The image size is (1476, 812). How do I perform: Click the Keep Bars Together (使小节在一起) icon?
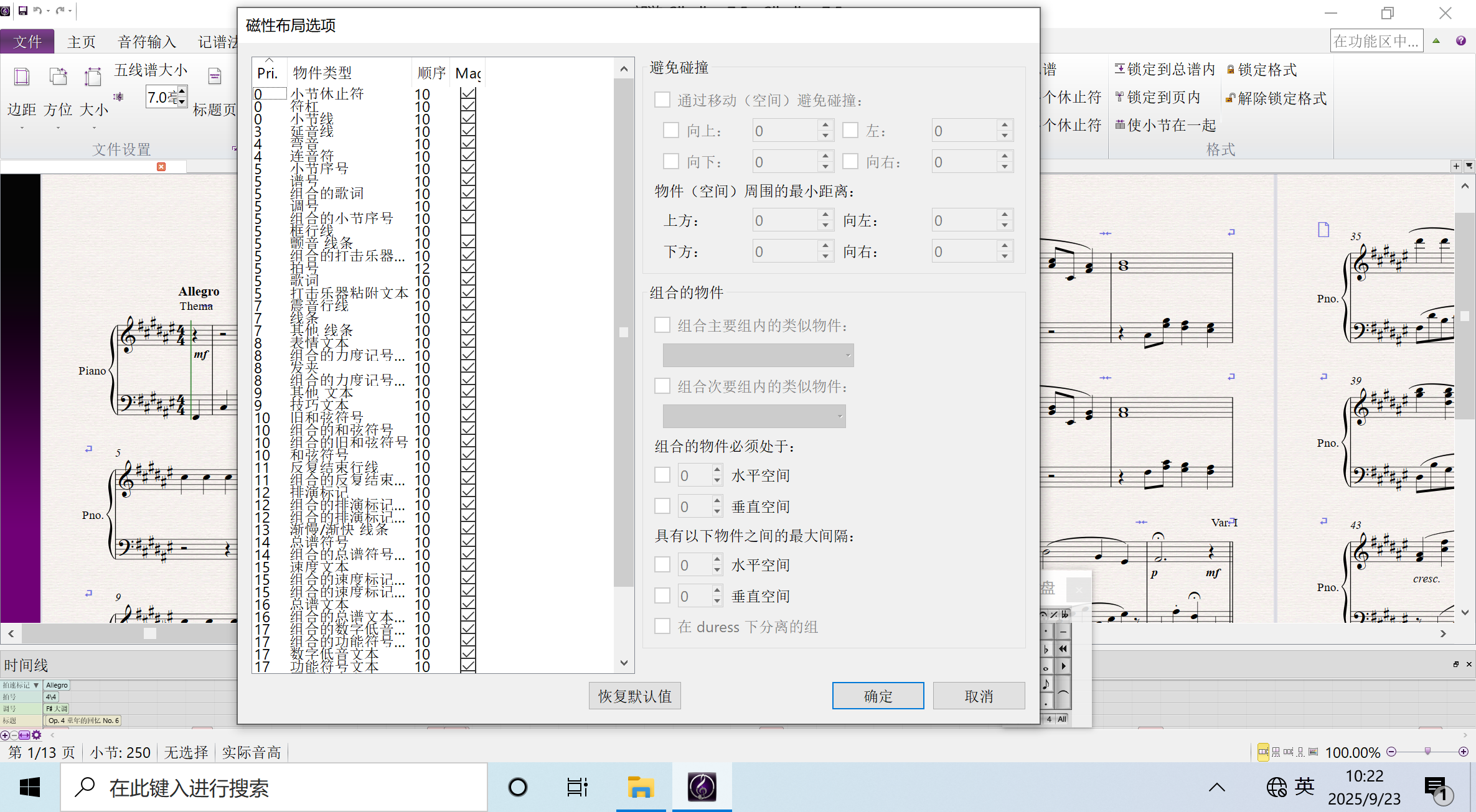pos(1120,125)
